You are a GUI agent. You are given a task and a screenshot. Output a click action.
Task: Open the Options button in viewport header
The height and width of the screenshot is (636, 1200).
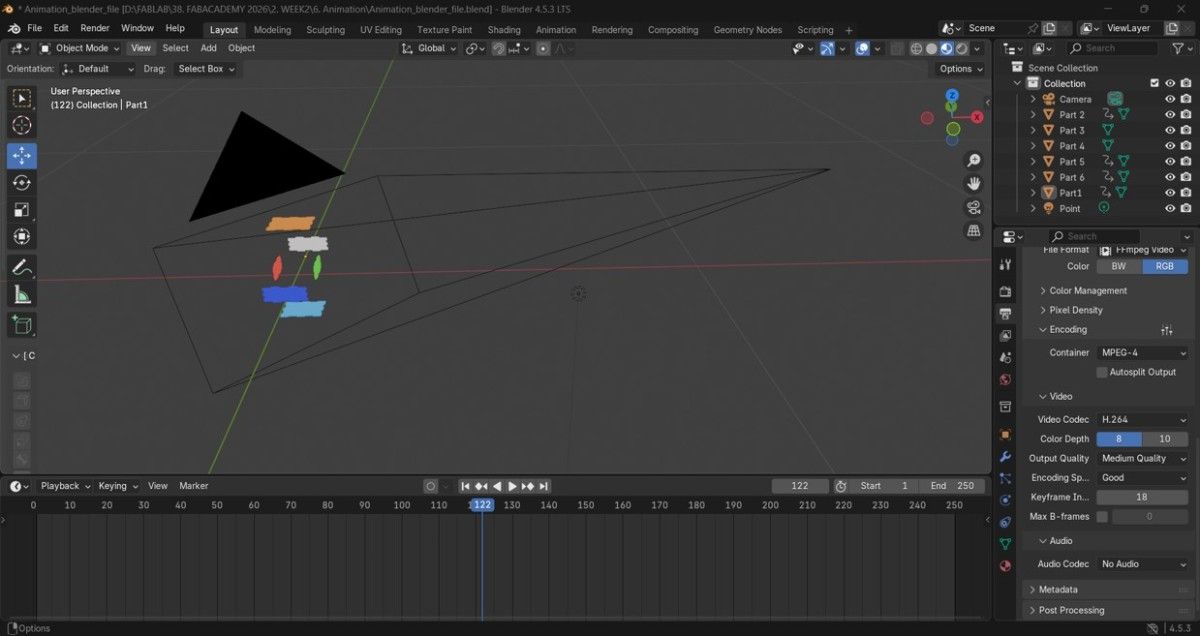[961, 69]
